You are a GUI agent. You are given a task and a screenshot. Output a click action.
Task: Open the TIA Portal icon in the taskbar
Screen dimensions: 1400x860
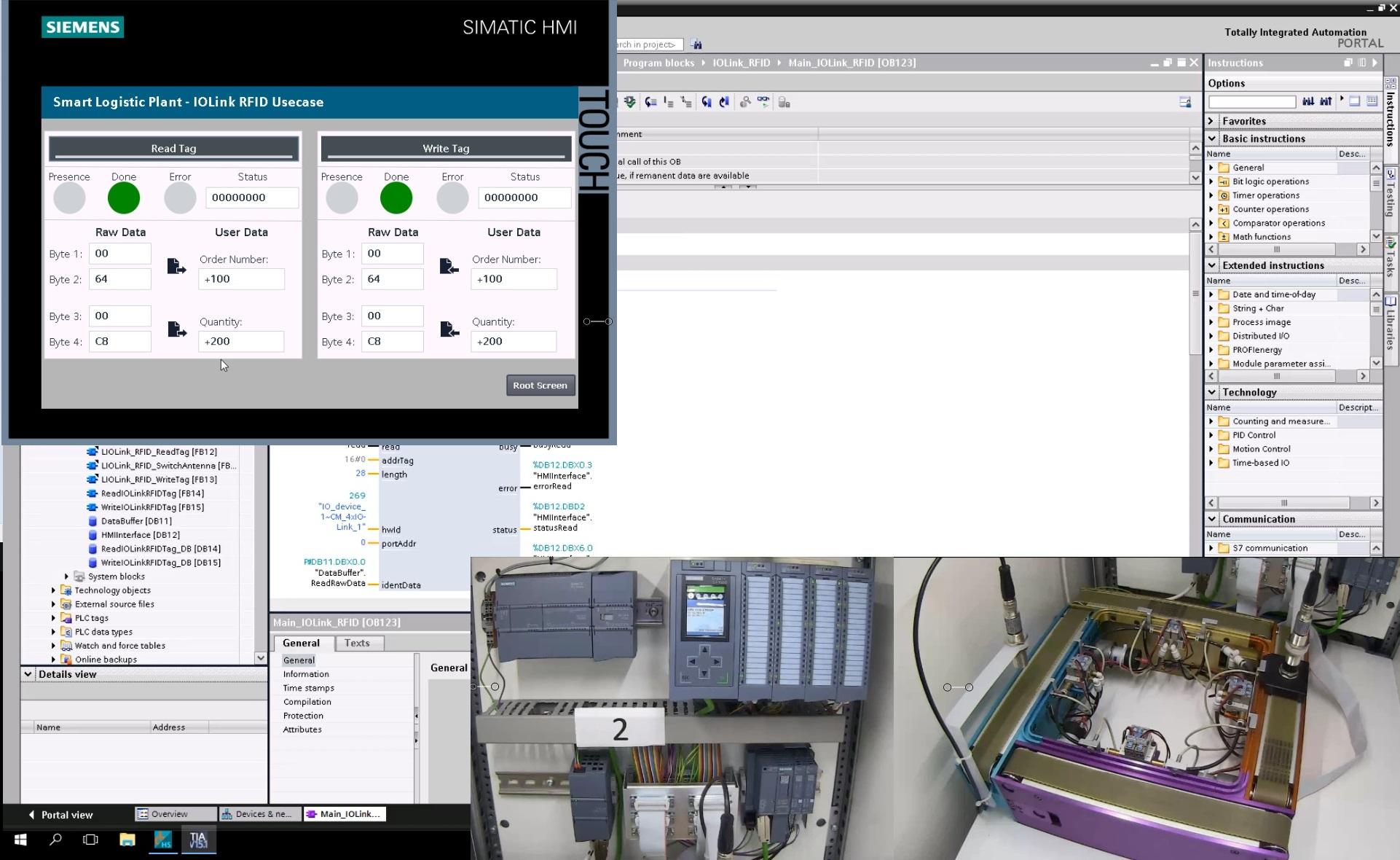click(x=198, y=840)
